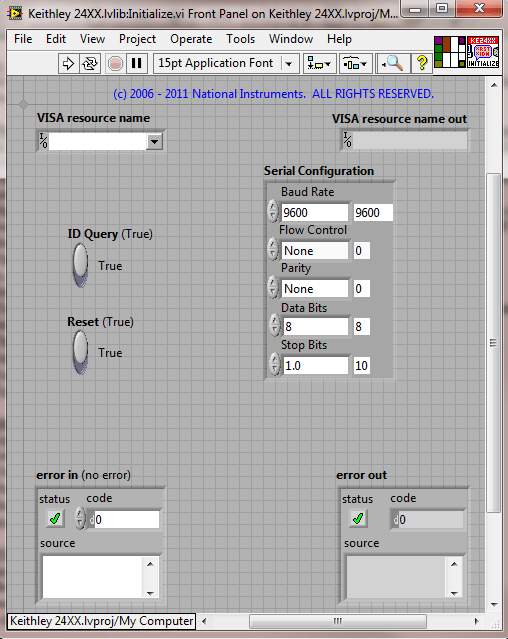This screenshot has height=639, width=508.
Task: Click the Pause button in toolbar
Action: coord(136,64)
